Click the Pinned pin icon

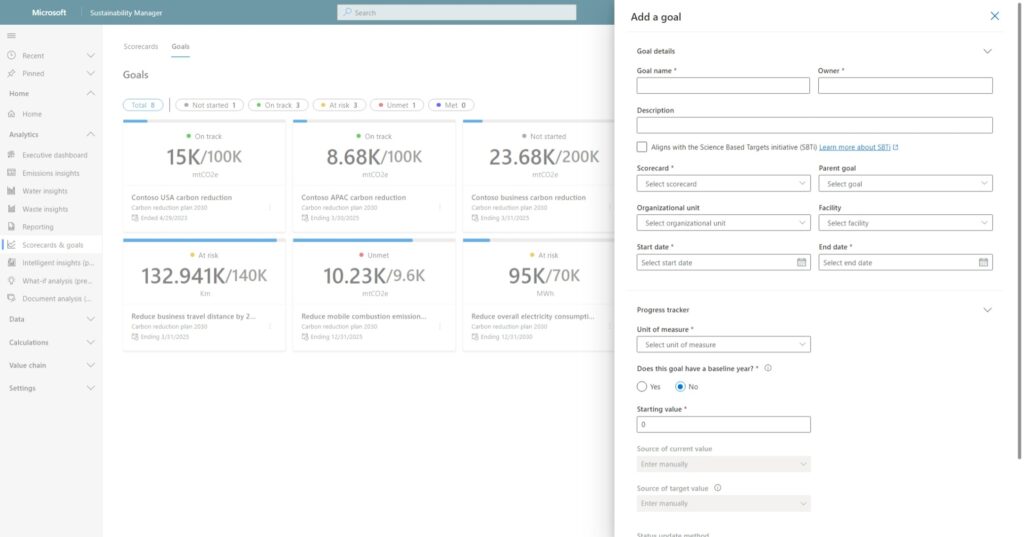11,73
